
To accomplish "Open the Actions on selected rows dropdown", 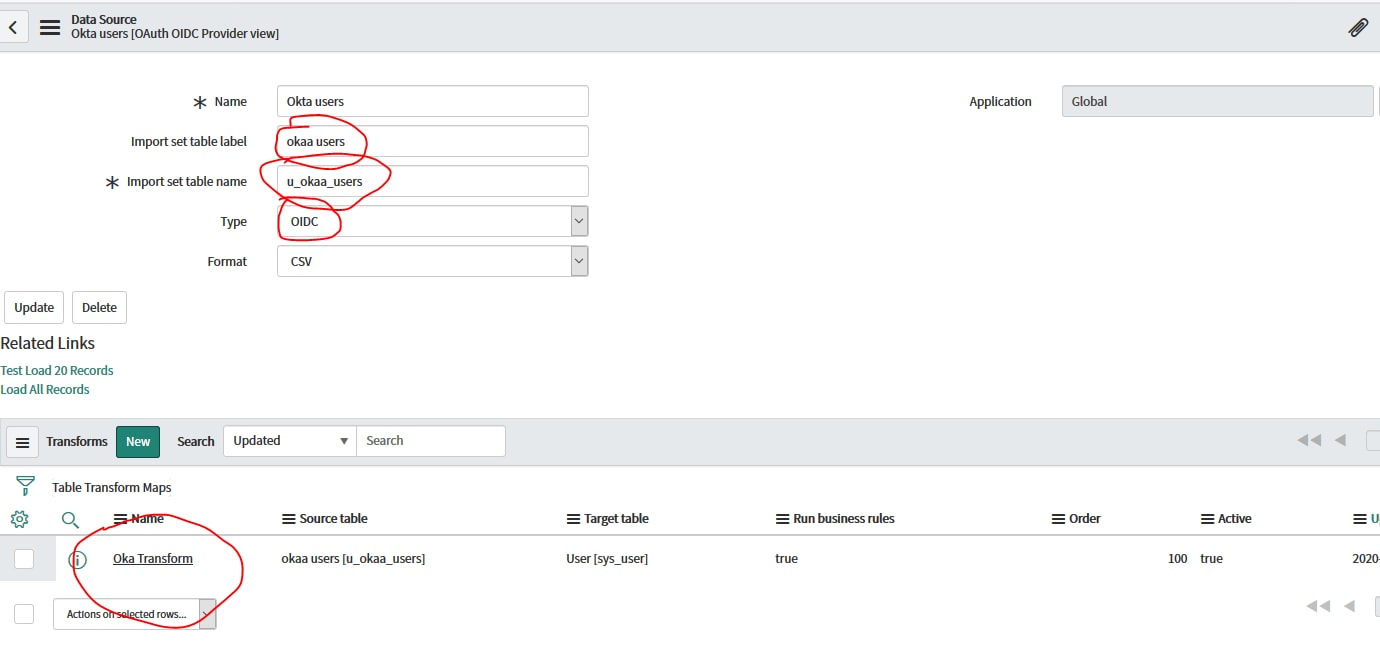I will pos(135,613).
